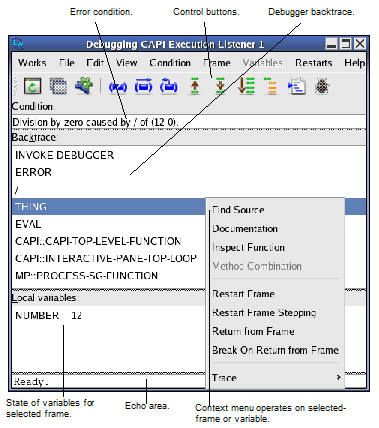379x428 pixels.
Task: Click the long down arrow with green lines icon
Action: [246, 86]
